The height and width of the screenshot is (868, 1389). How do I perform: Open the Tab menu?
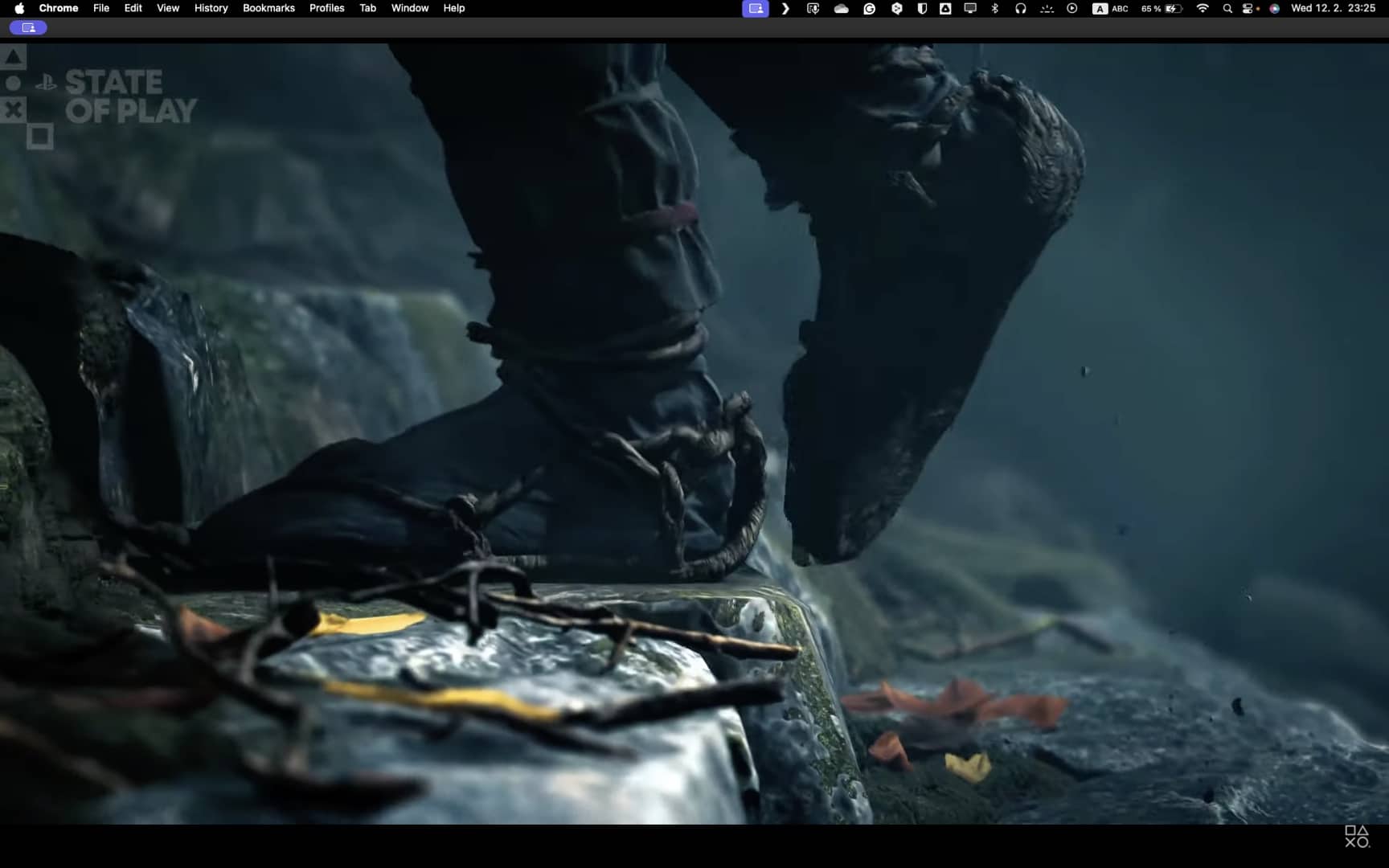pos(368,8)
